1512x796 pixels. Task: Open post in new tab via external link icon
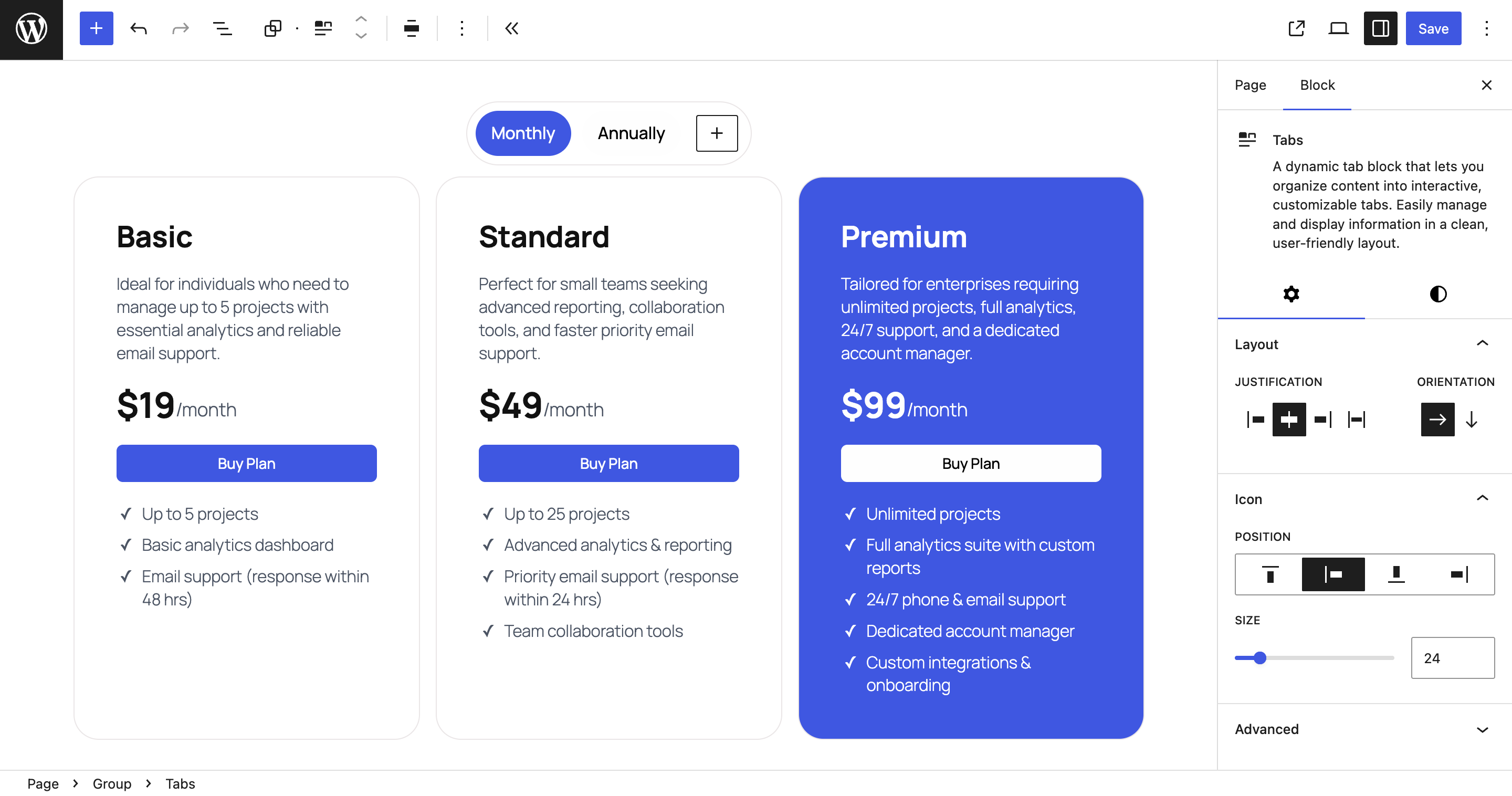1297,28
